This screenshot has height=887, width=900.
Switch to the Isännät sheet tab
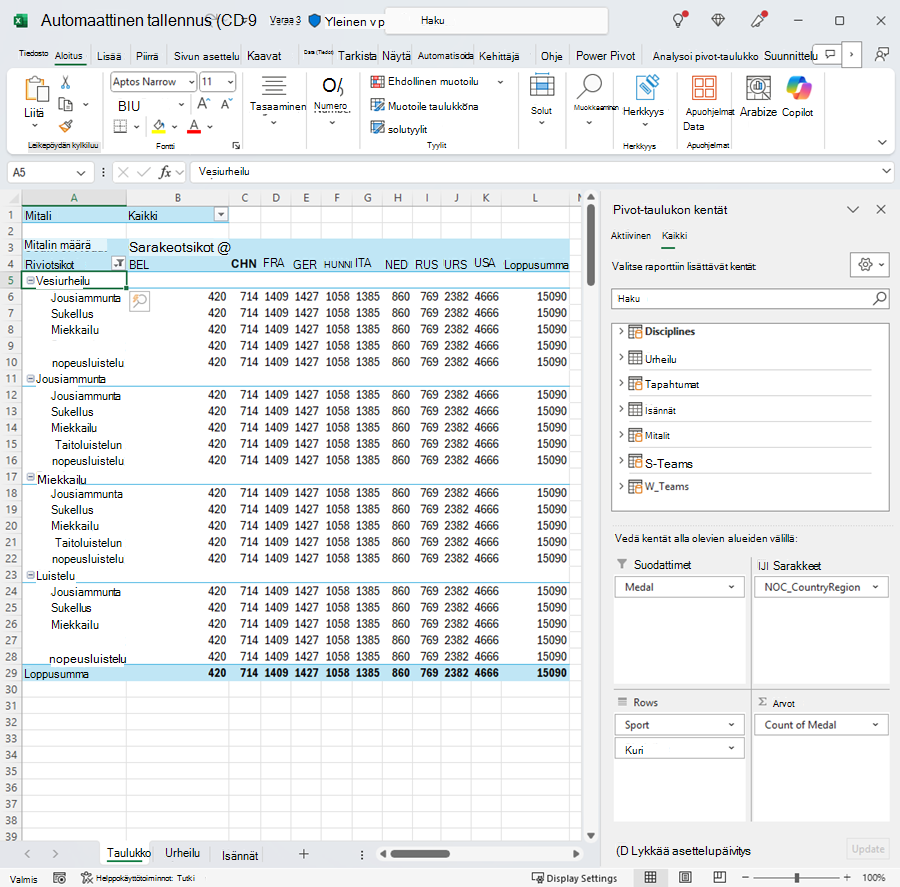[240, 855]
